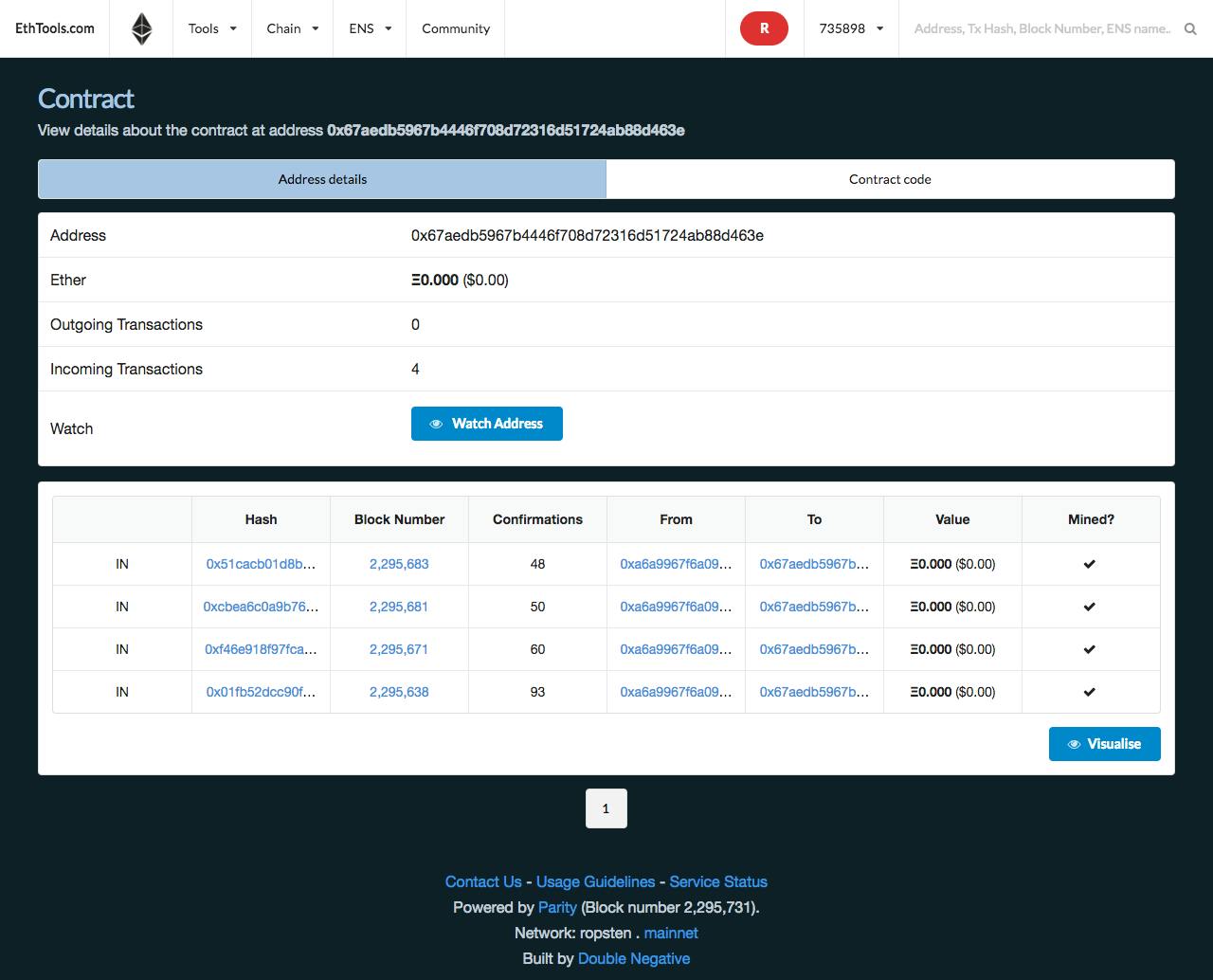Click the red R network badge
The width and height of the screenshot is (1213, 980).
coord(764,28)
